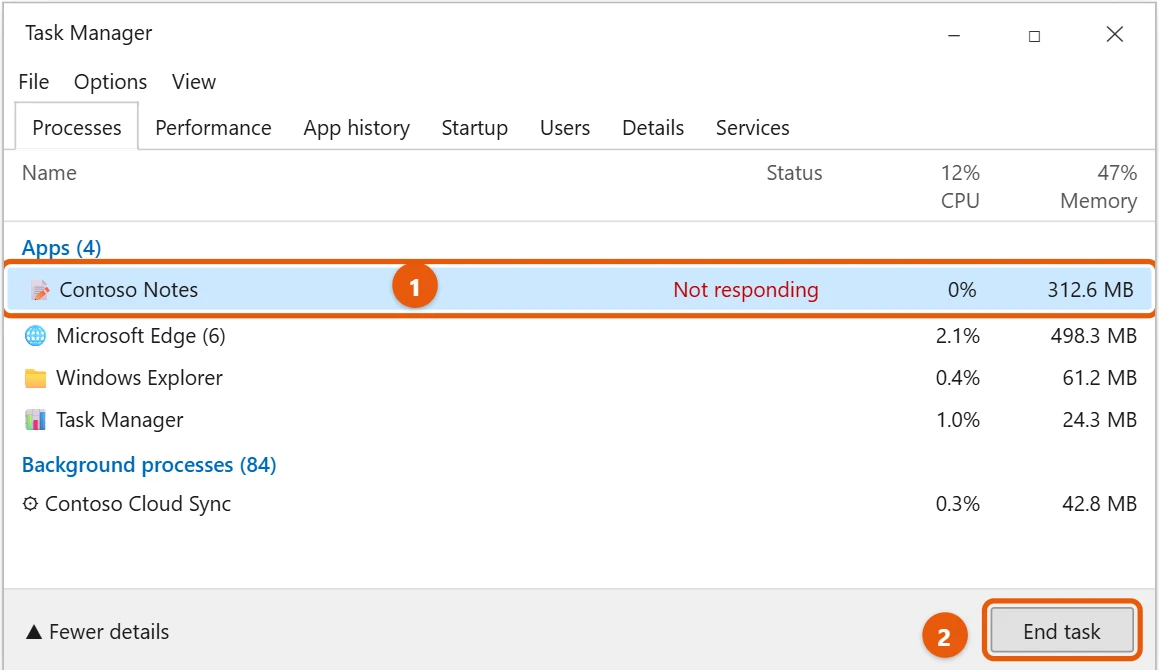The width and height of the screenshot is (1159, 670).
Task: Sort by the Status column header
Action: point(794,172)
